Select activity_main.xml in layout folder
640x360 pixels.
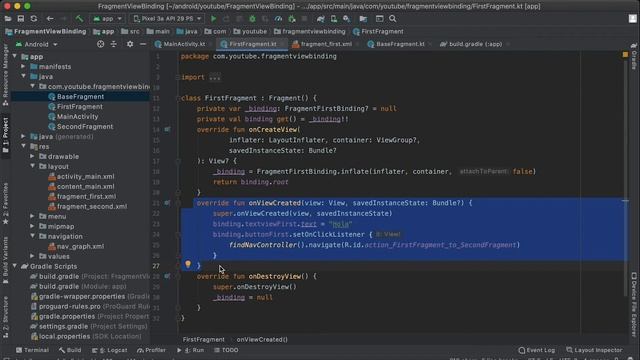coord(85,176)
